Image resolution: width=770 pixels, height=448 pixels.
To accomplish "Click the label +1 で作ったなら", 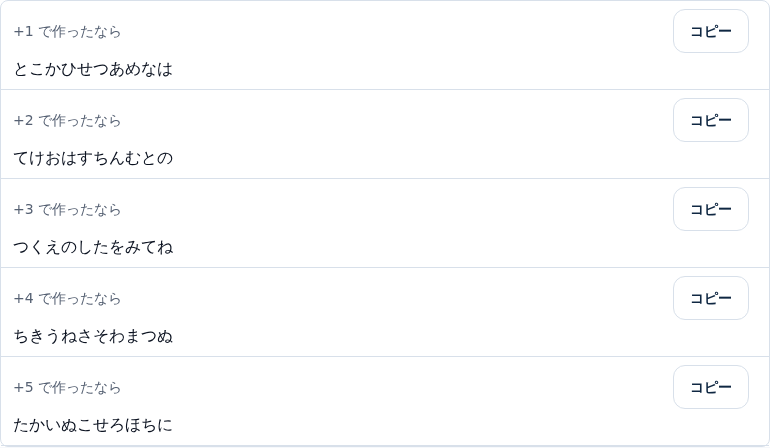I will (x=67, y=31).
